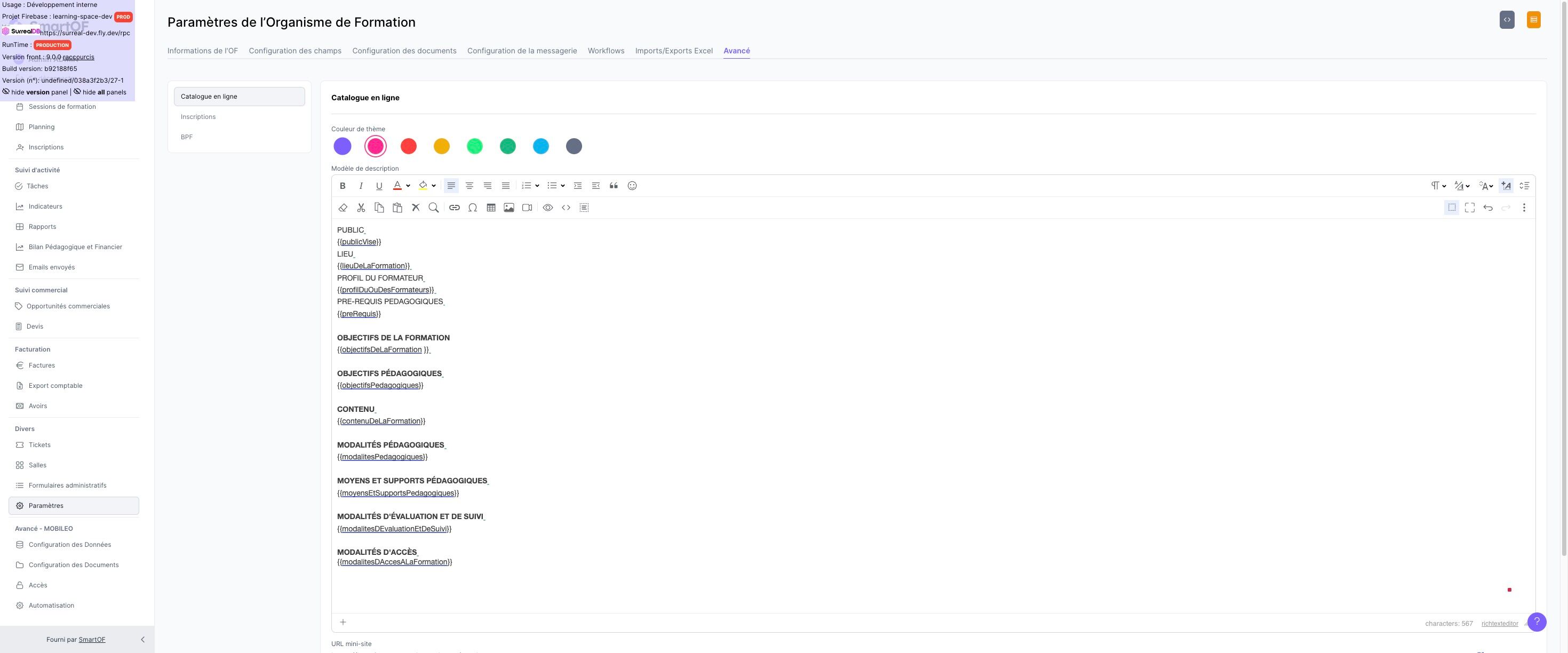Screen dimensions: 1568x653
Task: Switch to the Workflows tab
Action: 606,51
